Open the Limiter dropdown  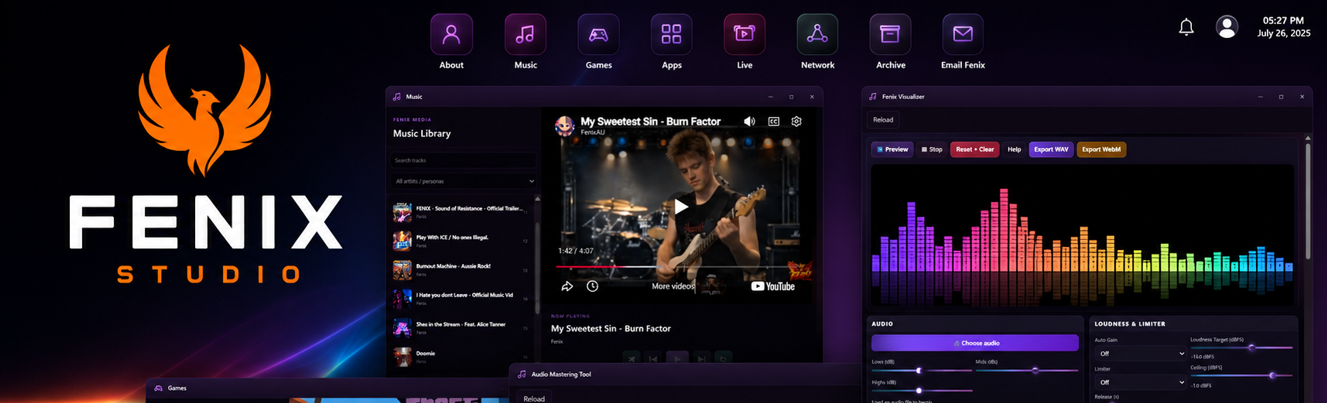tap(1140, 382)
